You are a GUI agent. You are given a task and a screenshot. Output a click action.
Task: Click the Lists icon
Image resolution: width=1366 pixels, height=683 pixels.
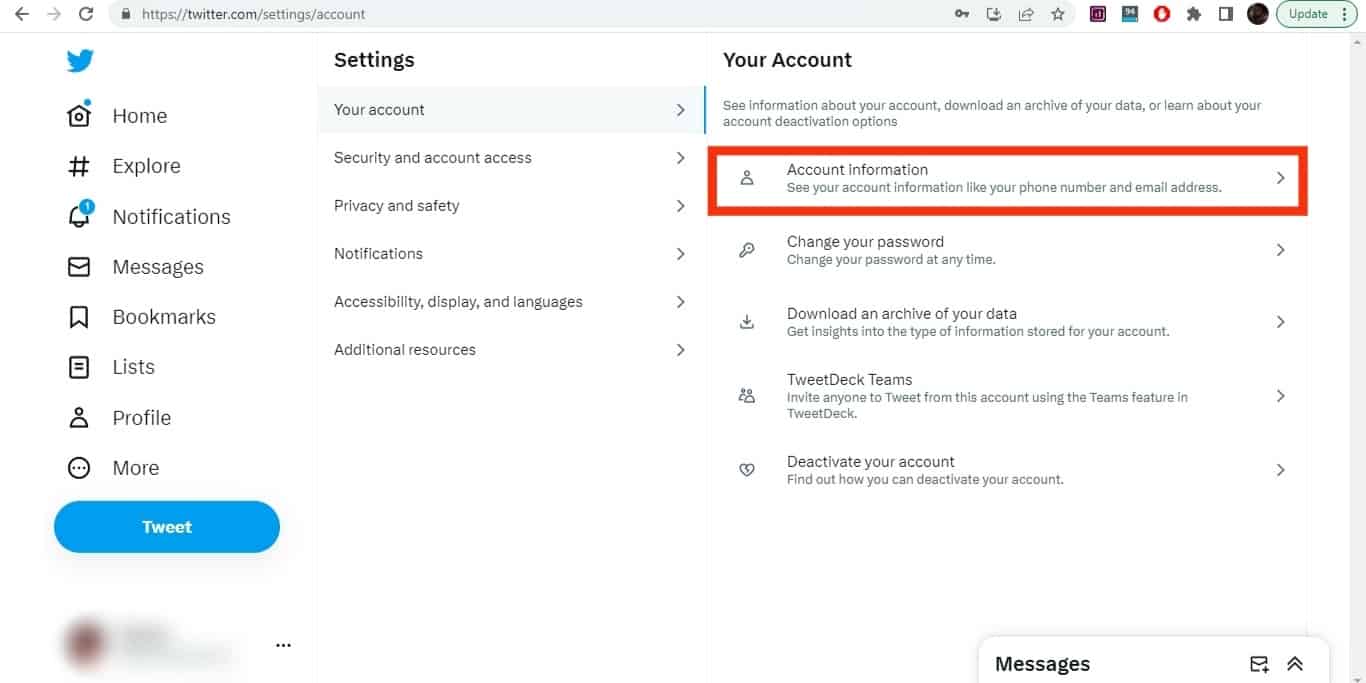[79, 367]
